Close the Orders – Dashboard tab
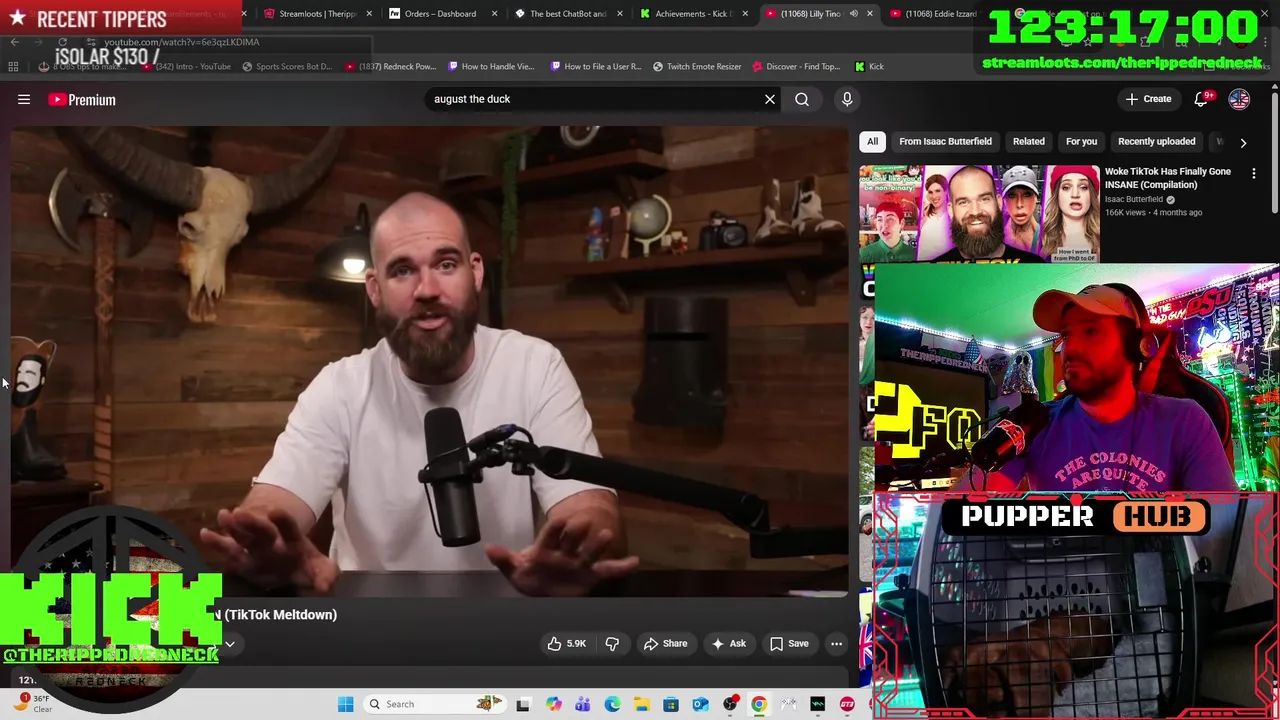 pyautogui.click(x=495, y=14)
